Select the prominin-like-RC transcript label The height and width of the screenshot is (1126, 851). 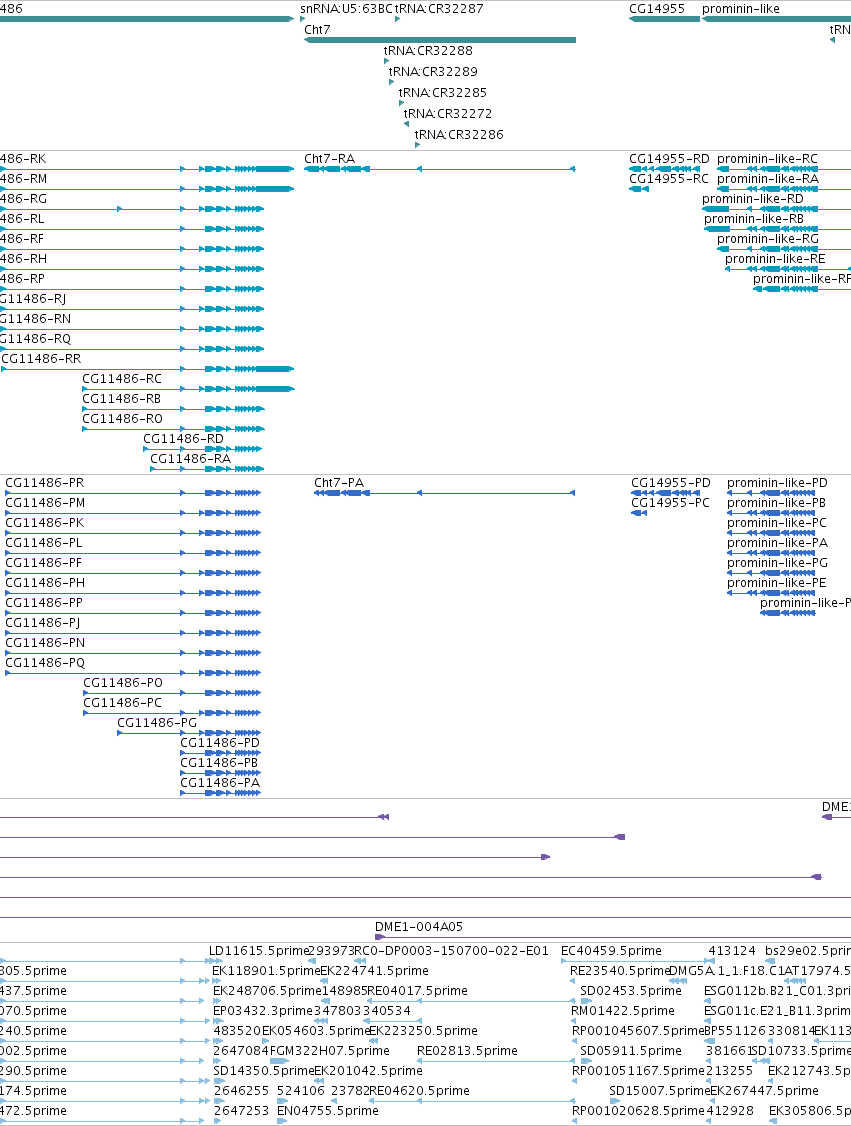(767, 159)
